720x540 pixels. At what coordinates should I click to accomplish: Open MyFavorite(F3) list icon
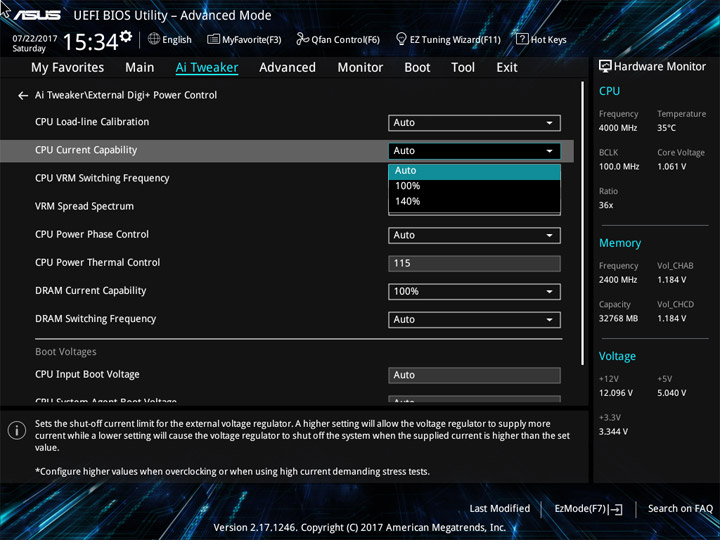tap(213, 39)
